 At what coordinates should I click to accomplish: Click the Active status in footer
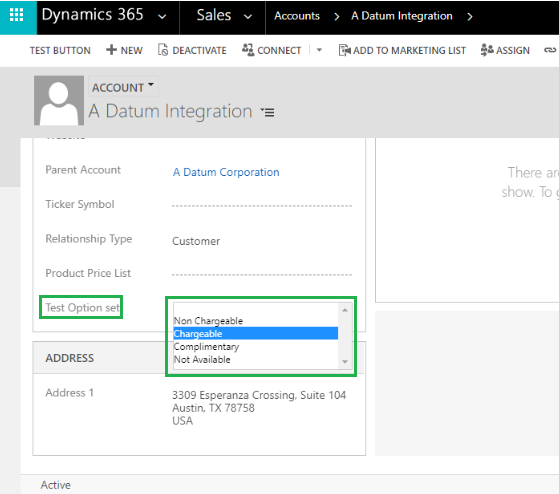coord(56,485)
